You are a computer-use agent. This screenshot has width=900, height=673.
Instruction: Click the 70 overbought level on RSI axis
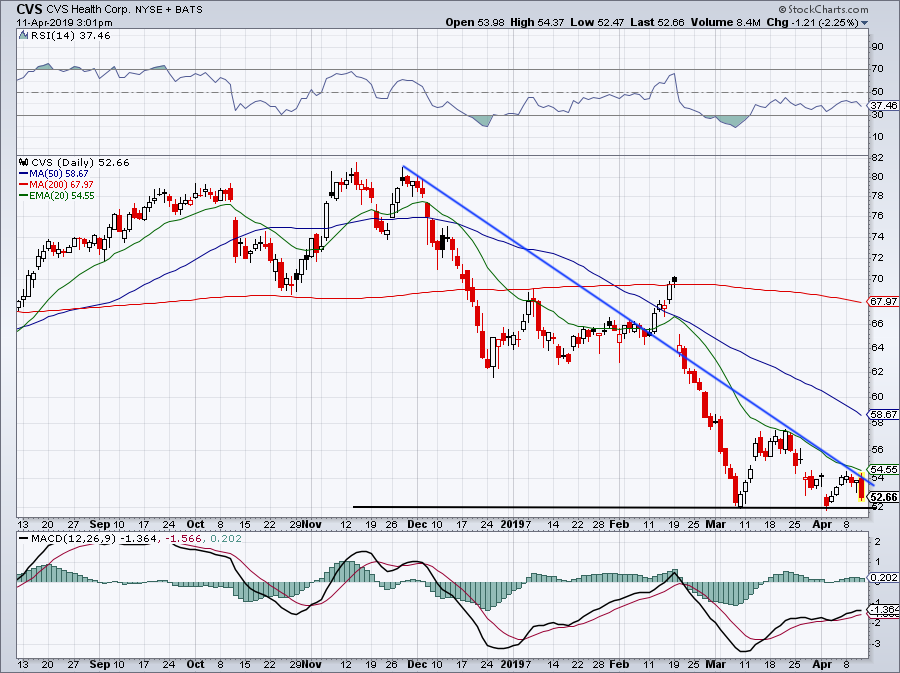click(x=877, y=69)
